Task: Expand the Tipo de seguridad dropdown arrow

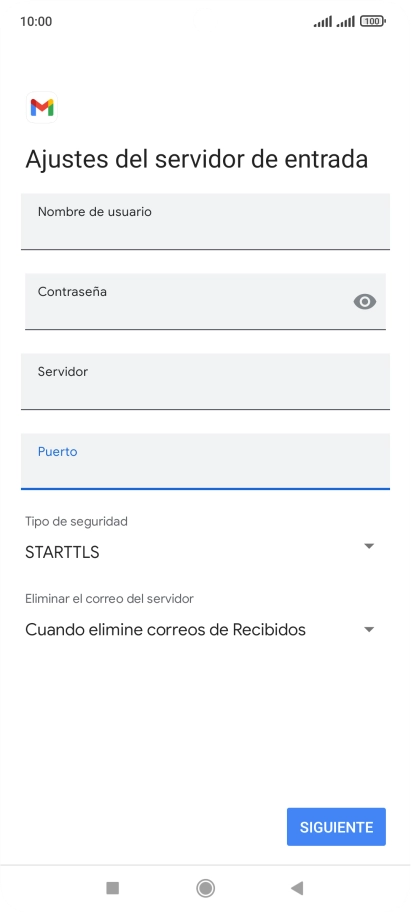Action: 368,546
